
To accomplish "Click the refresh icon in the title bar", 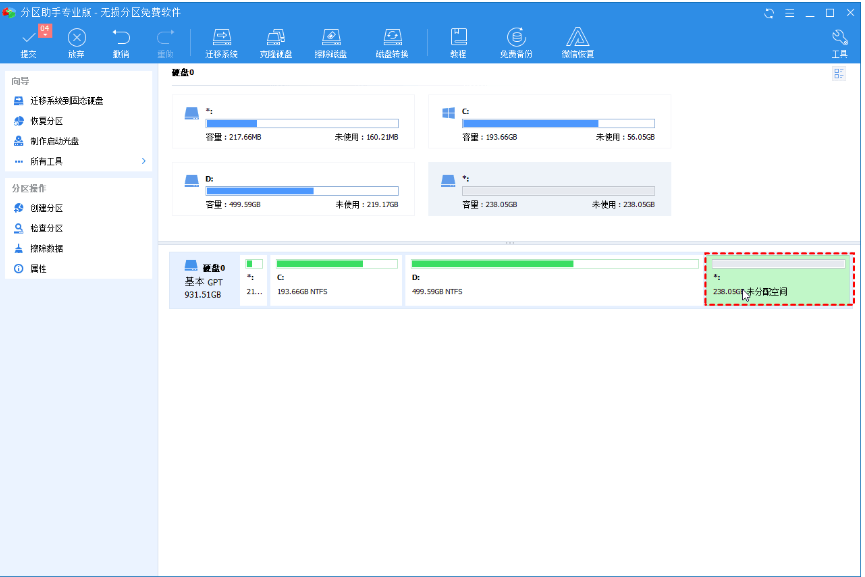I will [x=768, y=13].
